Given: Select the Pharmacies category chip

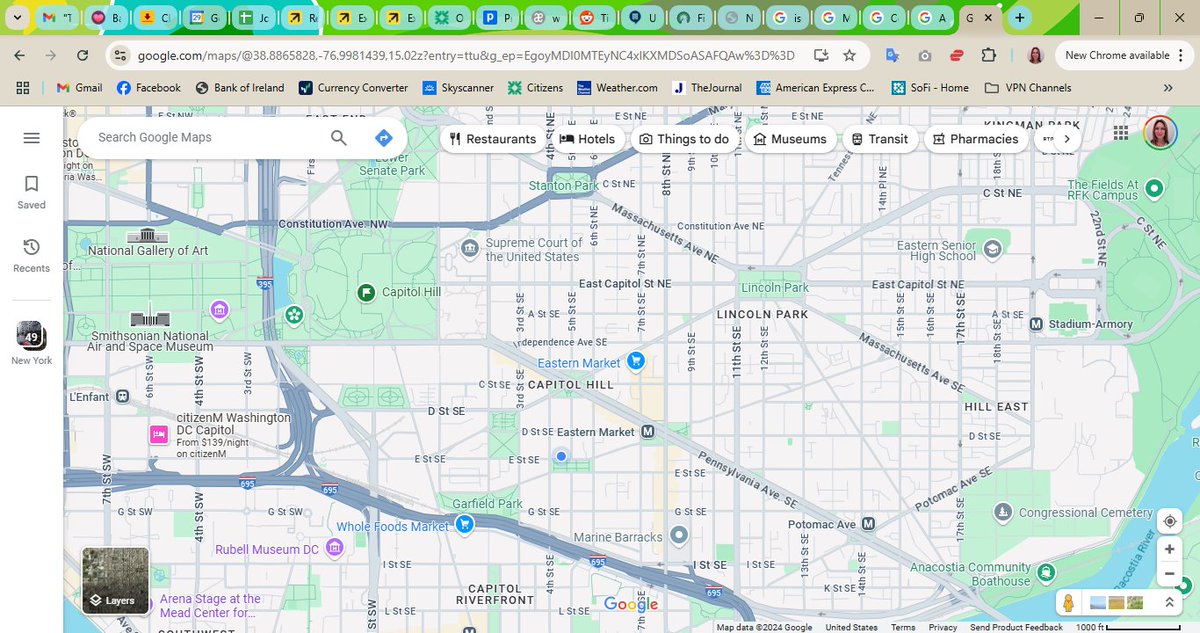Looking at the screenshot, I should pyautogui.click(x=975, y=139).
